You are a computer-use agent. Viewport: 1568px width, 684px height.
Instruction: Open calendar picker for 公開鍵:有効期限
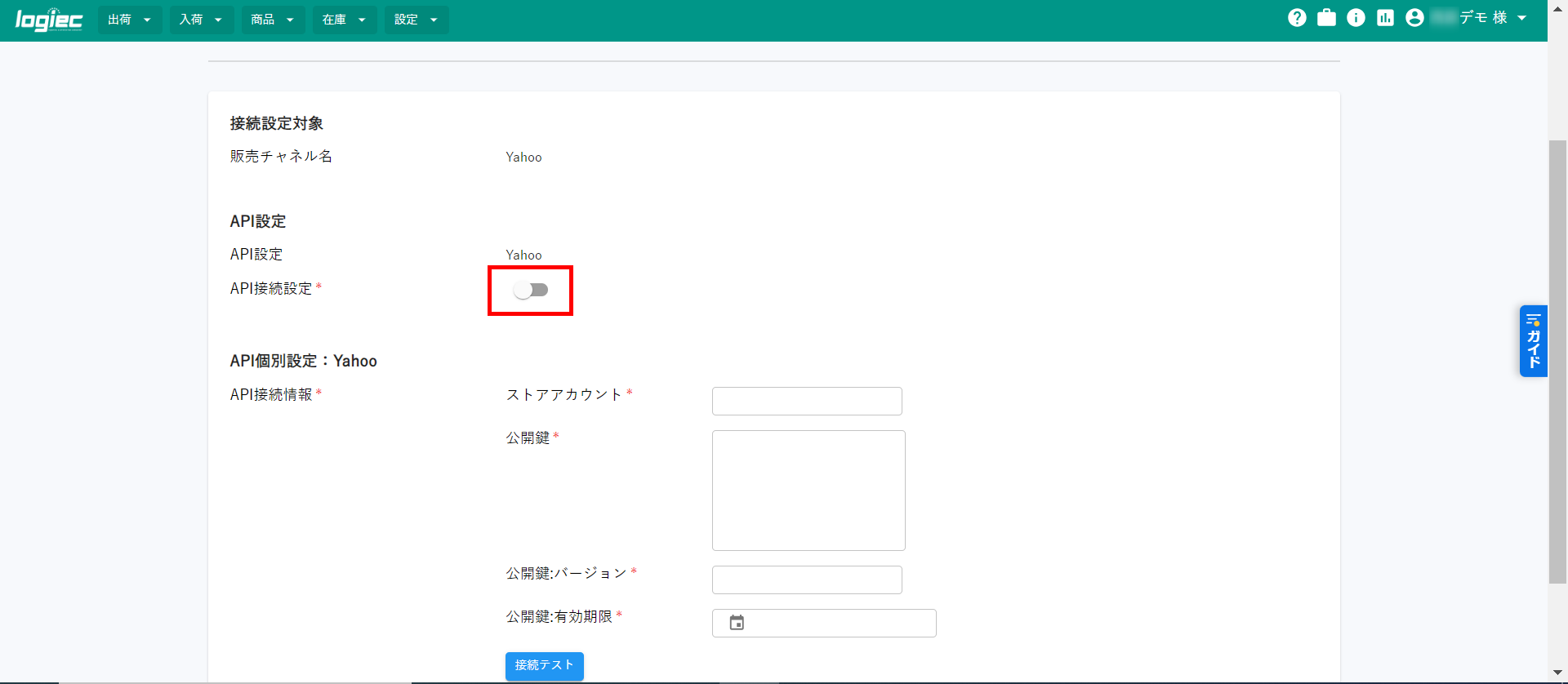(737, 623)
